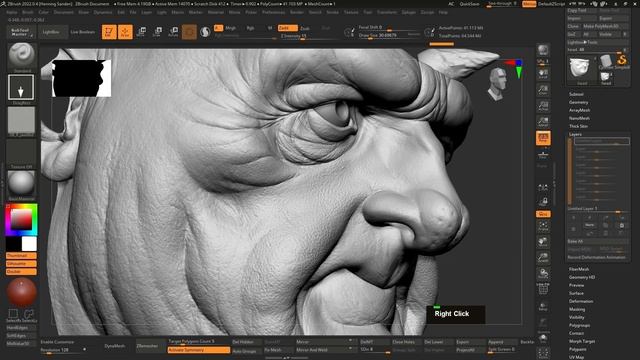The width and height of the screenshot is (640, 360).
Task: Expand the Geometry section
Action: (x=578, y=102)
